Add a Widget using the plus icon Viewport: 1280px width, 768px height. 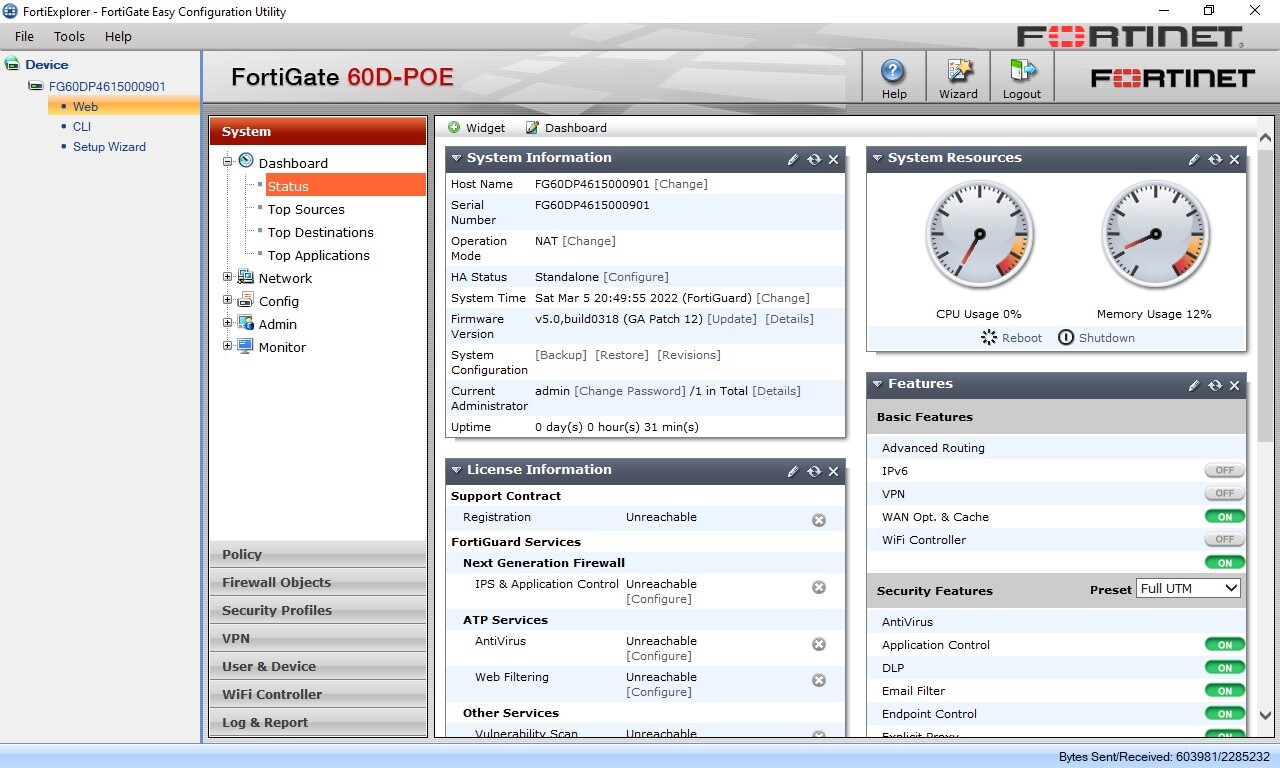pos(454,128)
